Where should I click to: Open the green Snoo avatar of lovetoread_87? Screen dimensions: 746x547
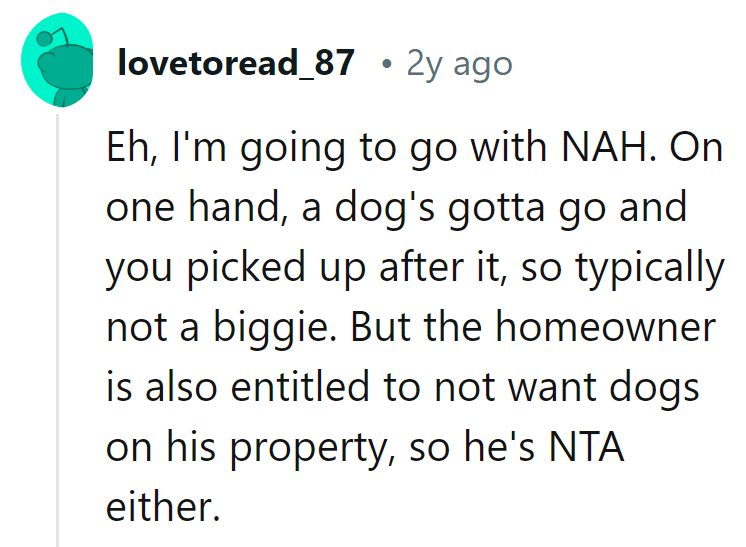point(57,60)
